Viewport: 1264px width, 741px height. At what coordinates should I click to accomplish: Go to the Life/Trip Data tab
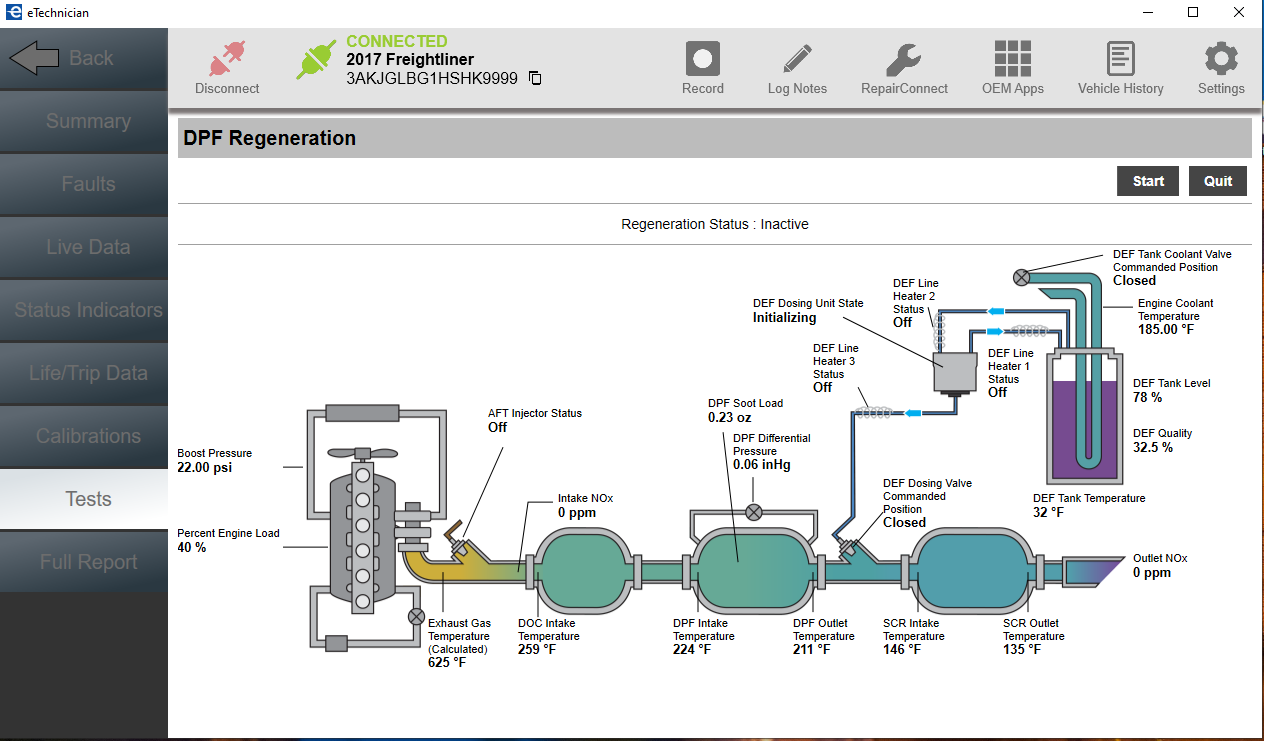[88, 373]
